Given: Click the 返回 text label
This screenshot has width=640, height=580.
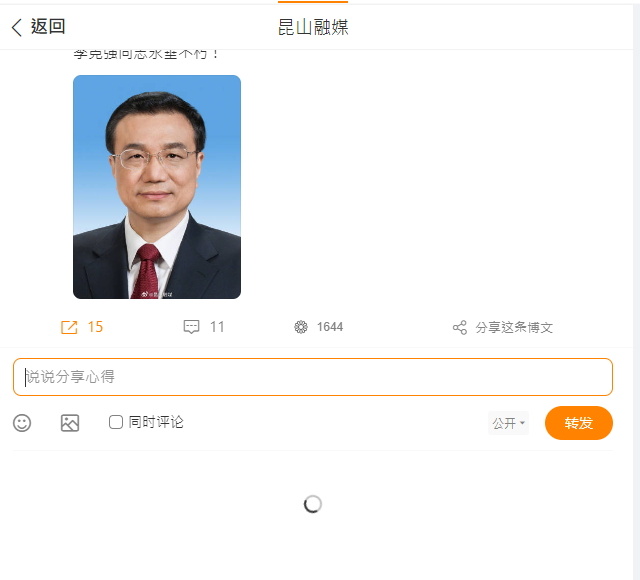Looking at the screenshot, I should pos(48,27).
